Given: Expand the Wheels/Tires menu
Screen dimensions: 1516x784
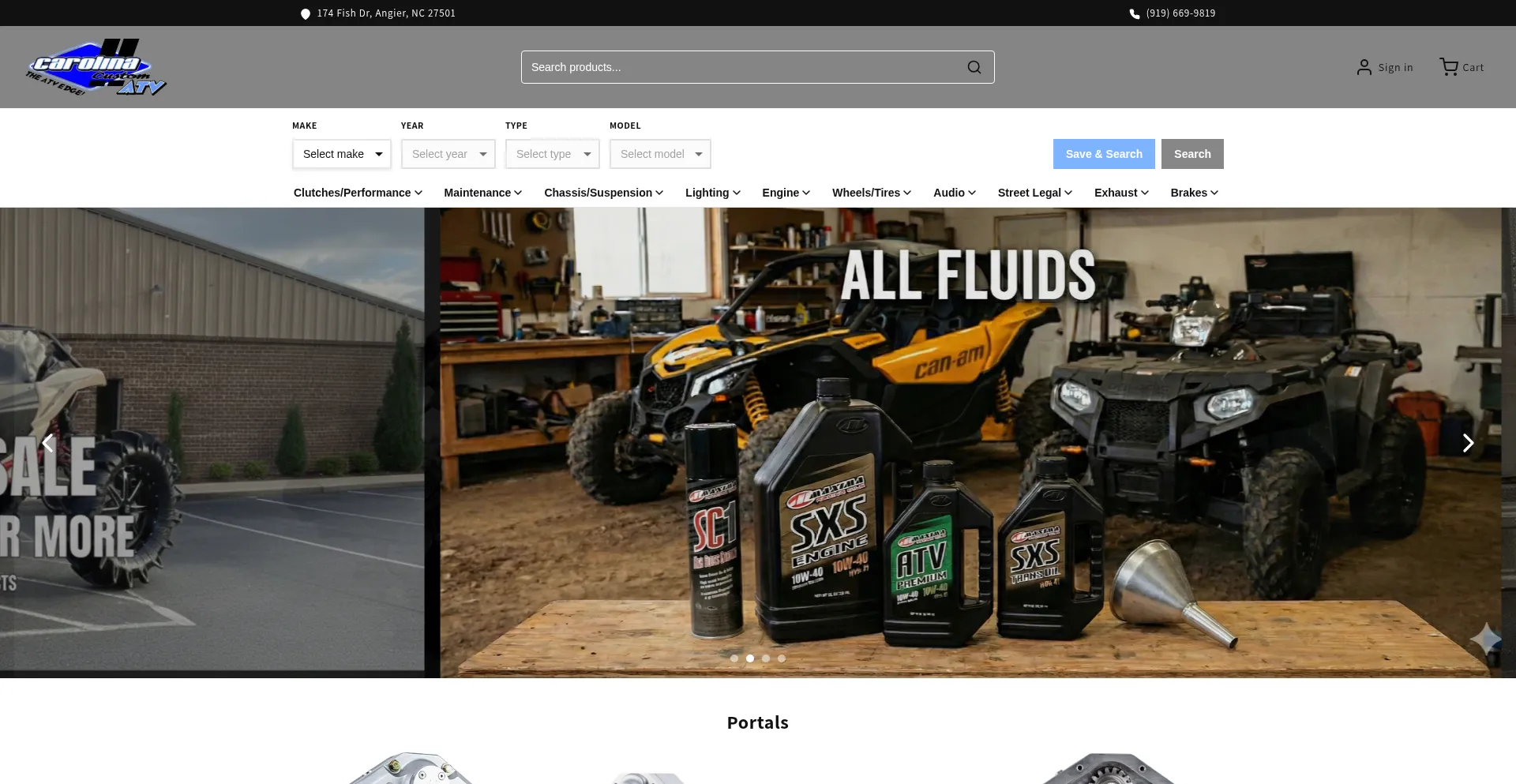Looking at the screenshot, I should click(x=872, y=193).
